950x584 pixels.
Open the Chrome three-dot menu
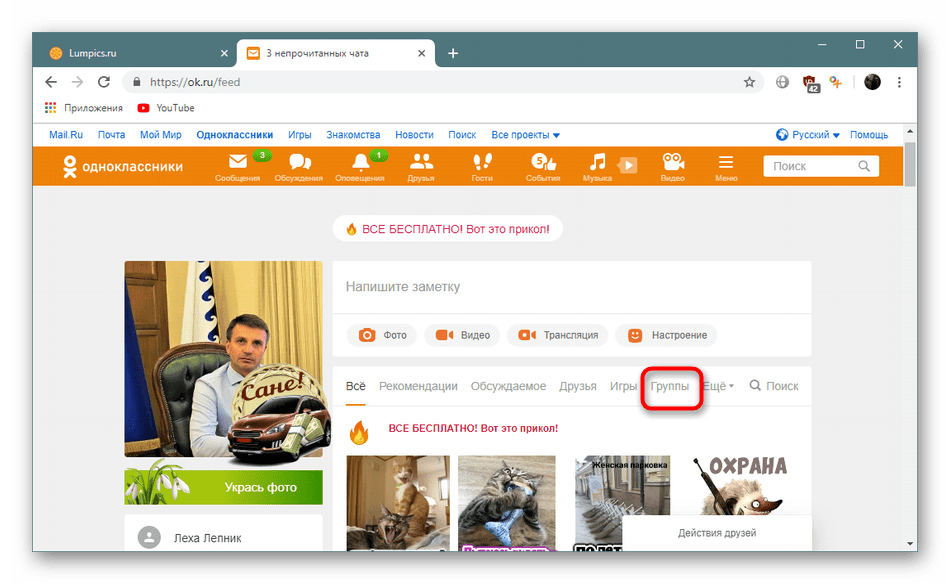(x=899, y=82)
